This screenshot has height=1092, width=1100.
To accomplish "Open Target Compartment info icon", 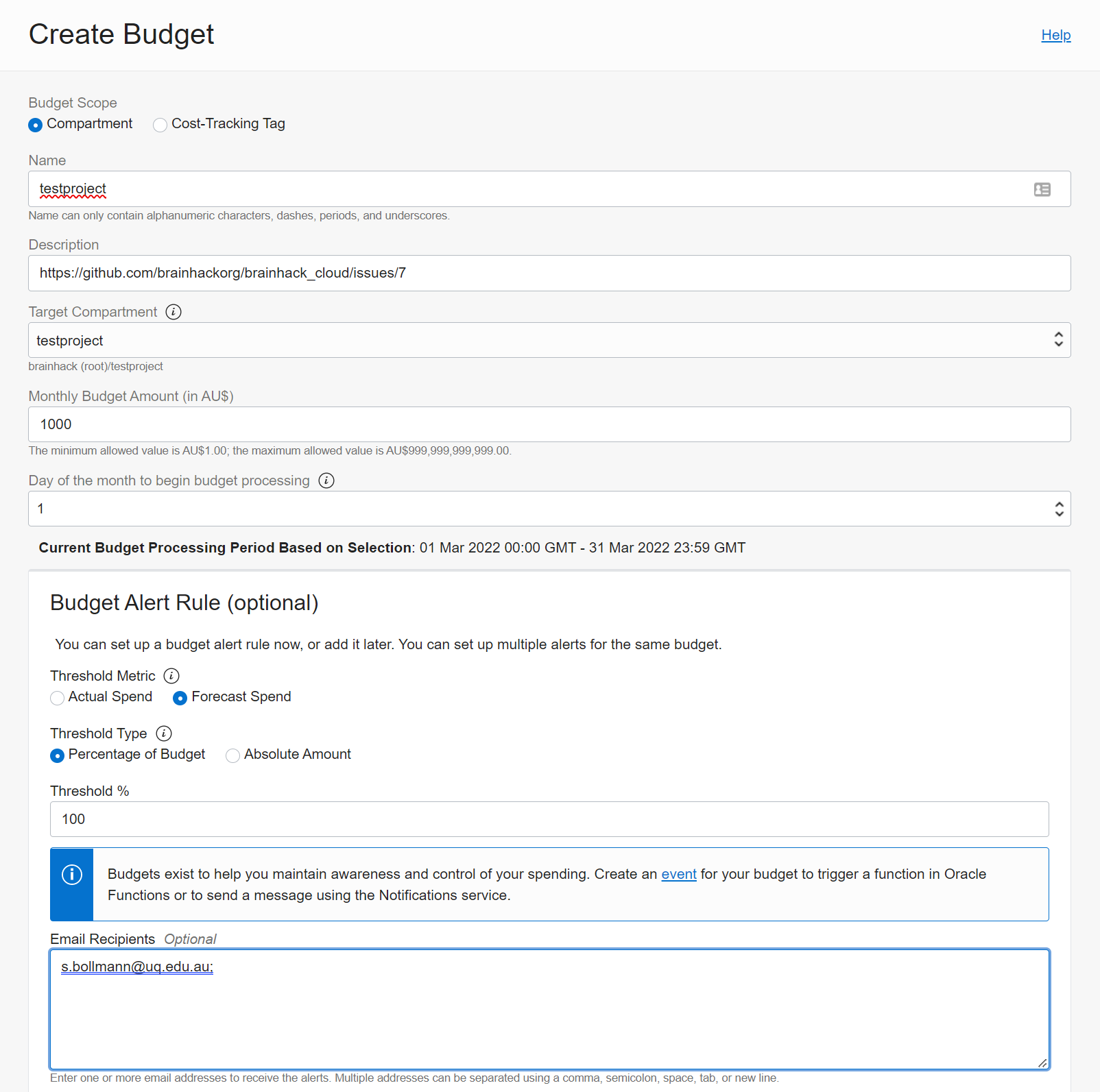I will click(x=174, y=312).
